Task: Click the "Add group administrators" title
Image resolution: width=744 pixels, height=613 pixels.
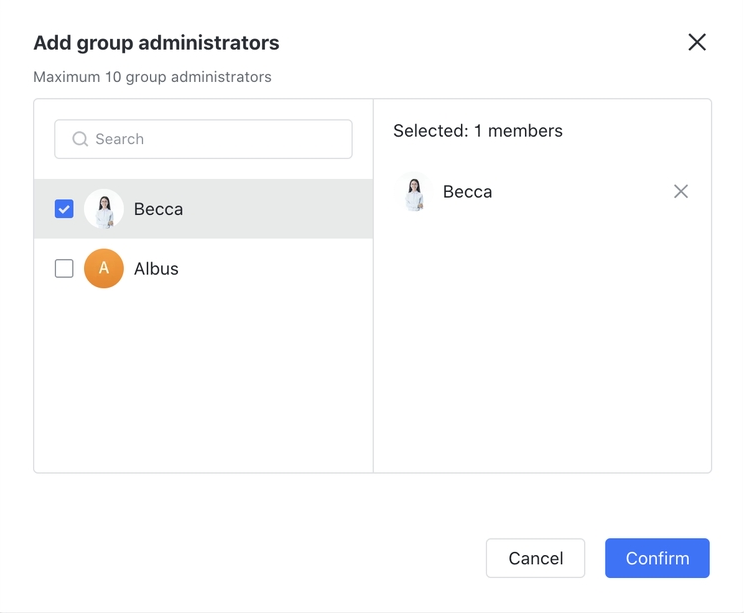Action: click(x=156, y=43)
